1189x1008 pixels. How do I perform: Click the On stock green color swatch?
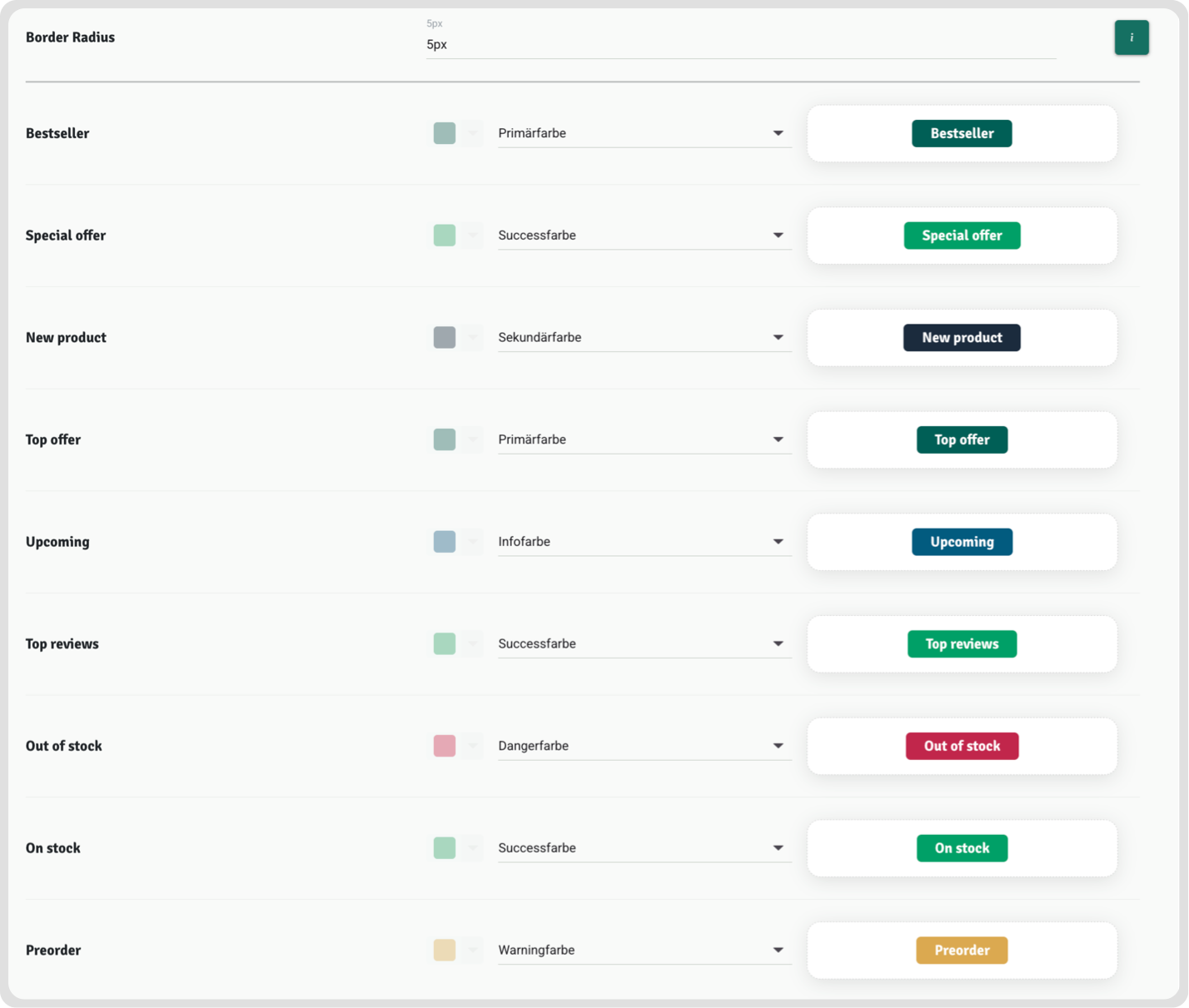point(445,848)
